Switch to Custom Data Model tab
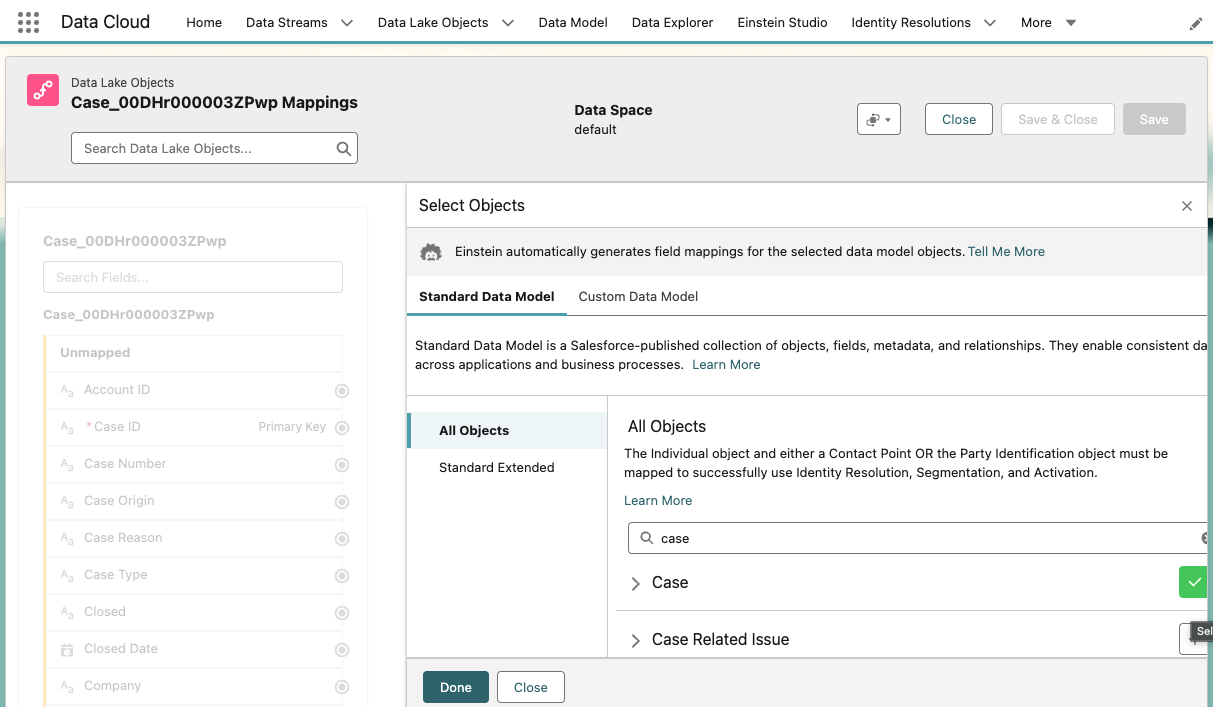Screen dimensions: 1213x707 tap(638, 296)
